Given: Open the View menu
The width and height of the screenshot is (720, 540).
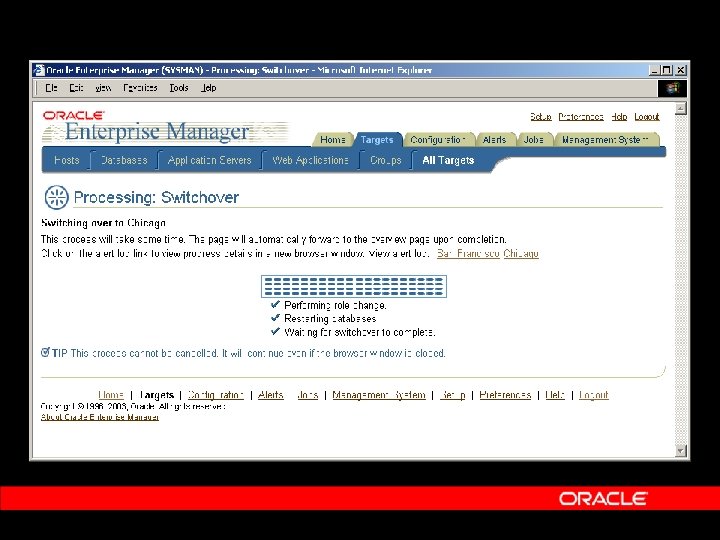Looking at the screenshot, I should coord(103,88).
